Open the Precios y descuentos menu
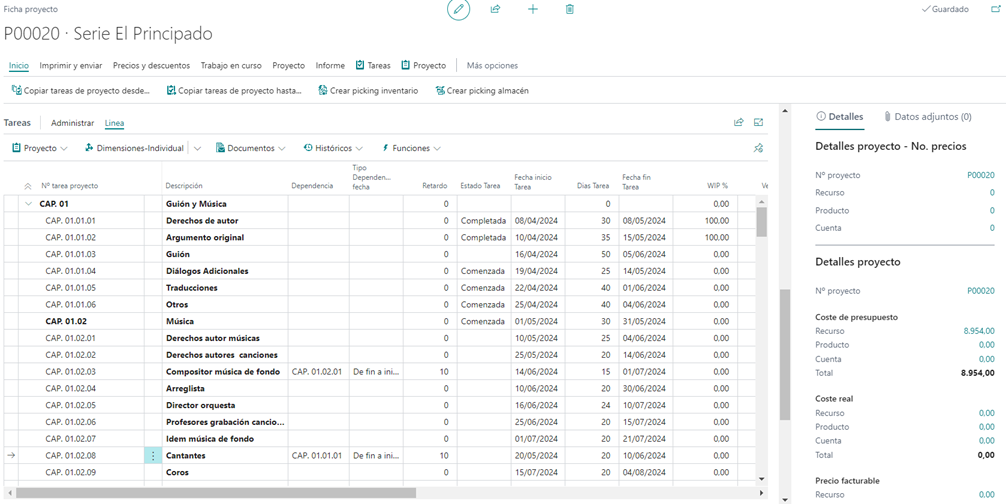 click(x=151, y=65)
